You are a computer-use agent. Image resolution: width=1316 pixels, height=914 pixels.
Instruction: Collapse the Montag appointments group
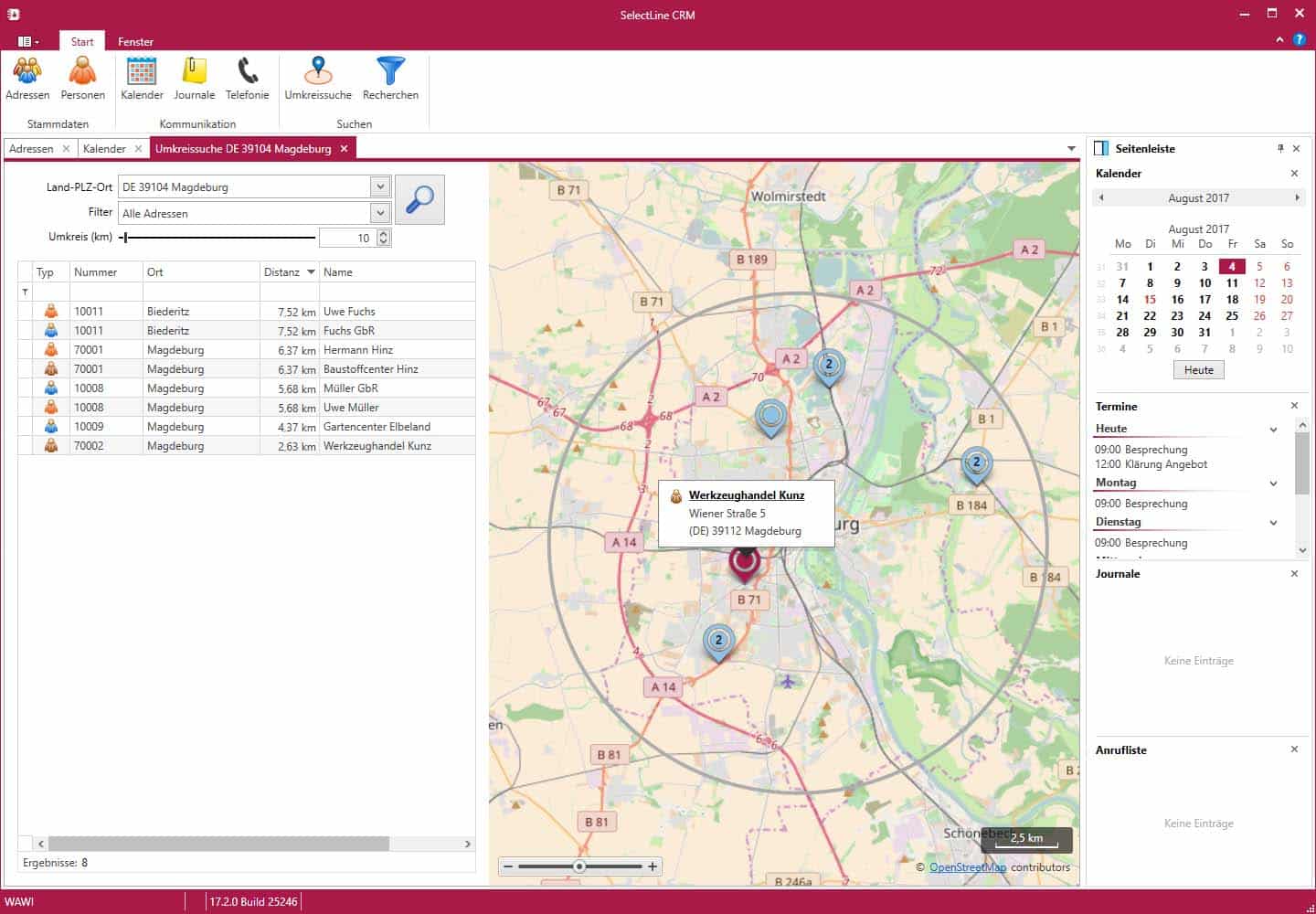pos(1273,483)
